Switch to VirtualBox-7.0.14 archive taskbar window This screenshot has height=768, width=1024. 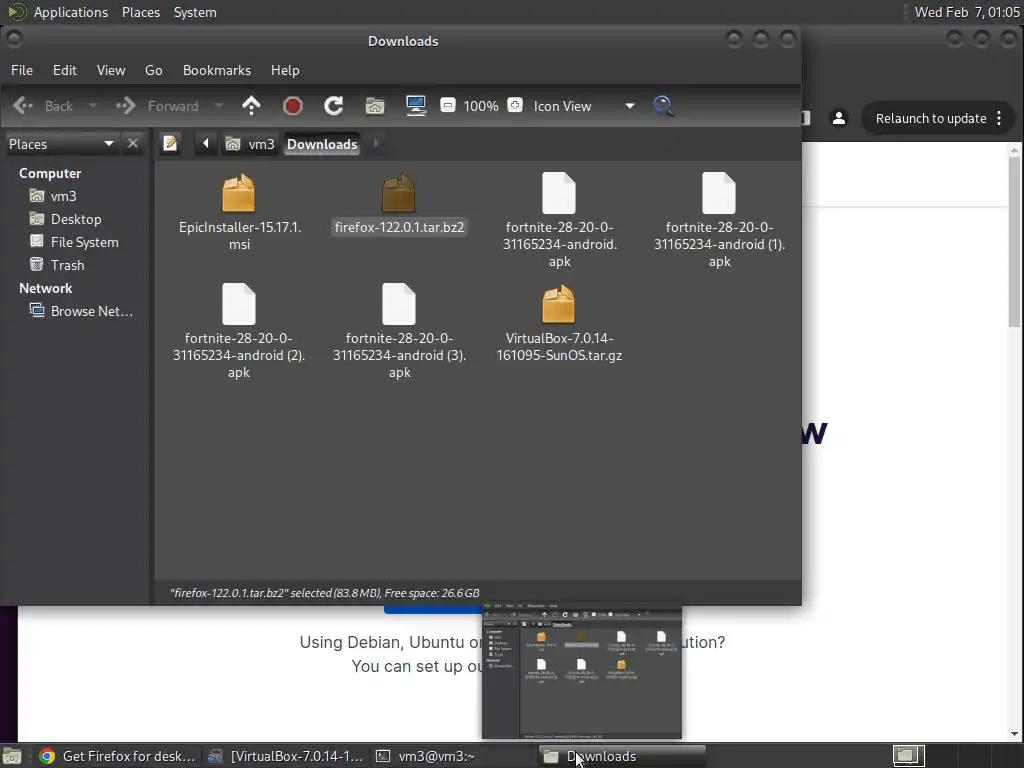click(285, 756)
